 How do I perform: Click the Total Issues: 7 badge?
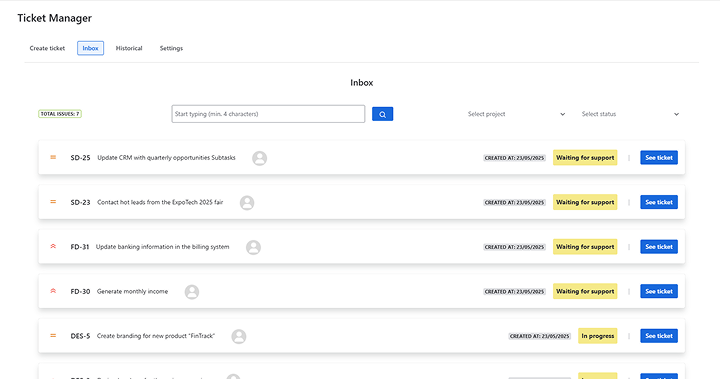click(60, 114)
